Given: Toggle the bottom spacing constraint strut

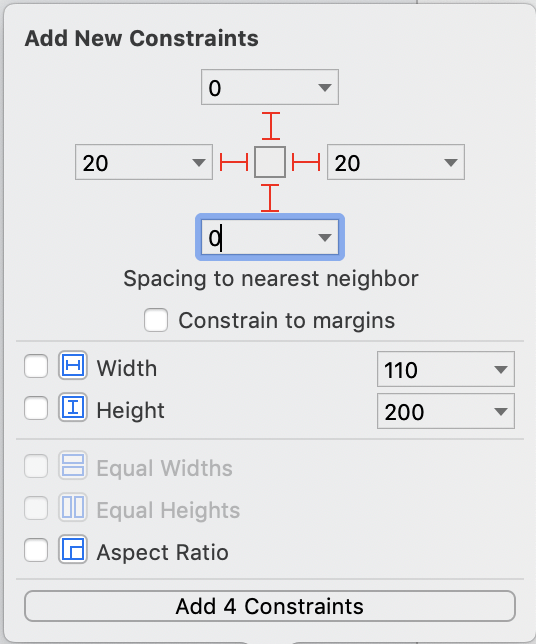Looking at the screenshot, I should (270, 198).
